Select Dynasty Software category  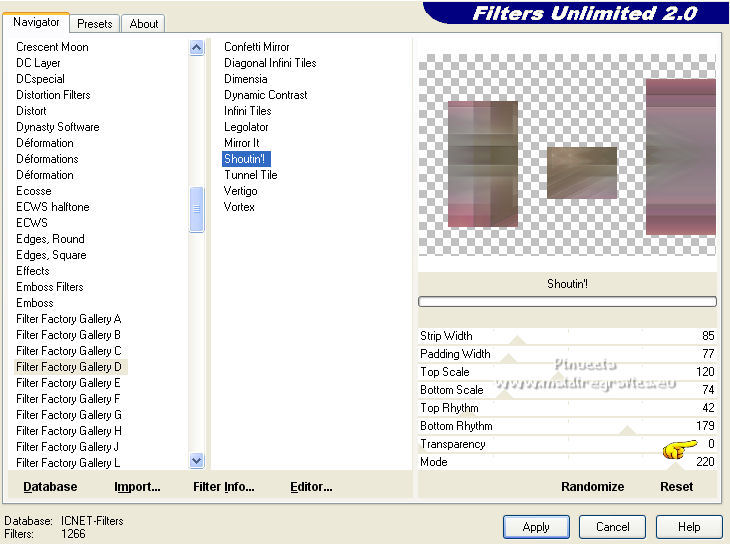click(x=58, y=127)
